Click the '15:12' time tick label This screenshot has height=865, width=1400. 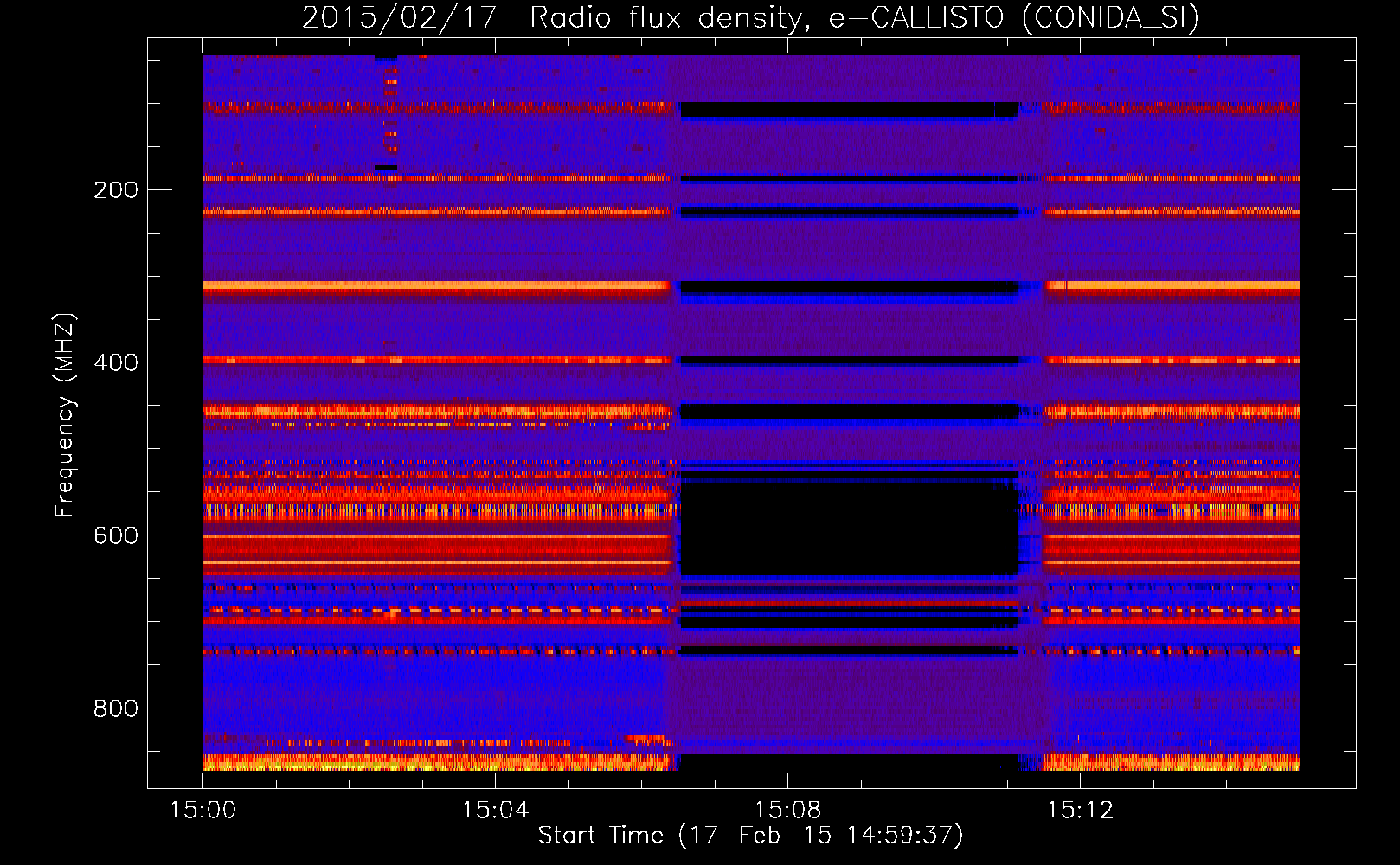point(1080,810)
